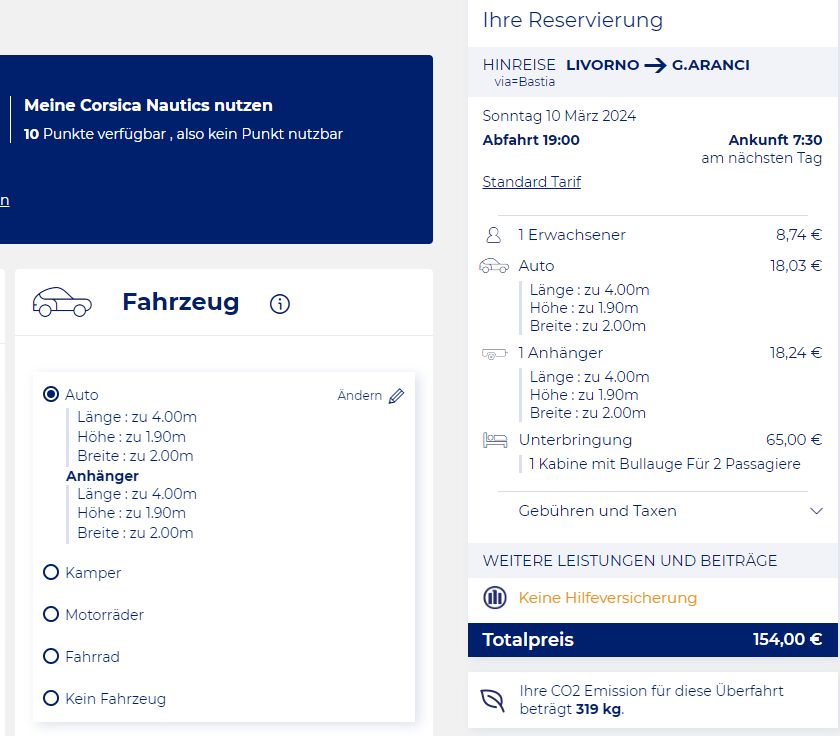Click the insurance icon beside Keine Hilfeversicherung
840x736 pixels.
(494, 597)
